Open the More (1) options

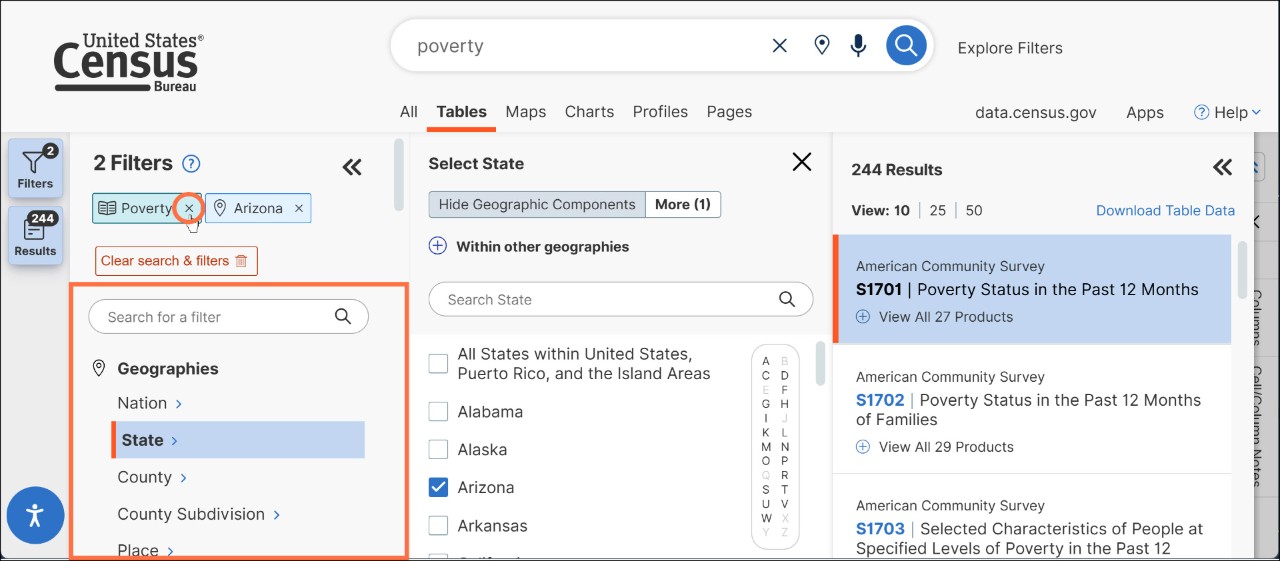coord(683,204)
